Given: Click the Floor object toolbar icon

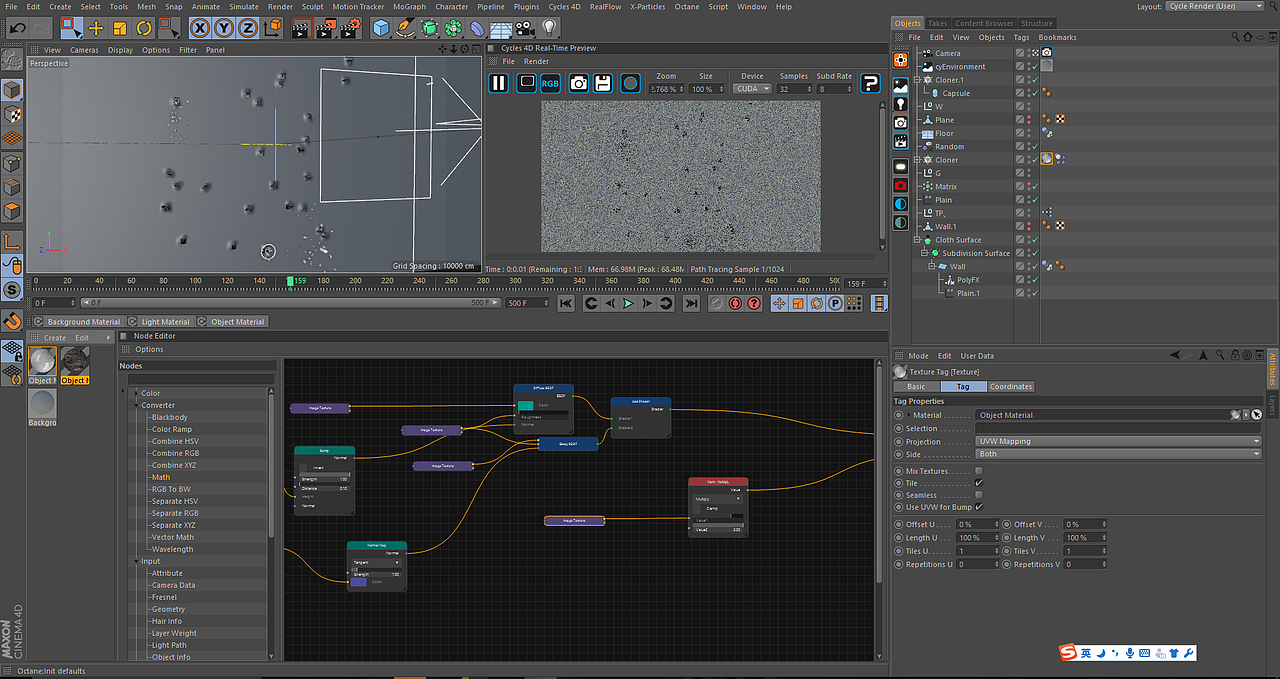Looking at the screenshot, I should [501, 28].
